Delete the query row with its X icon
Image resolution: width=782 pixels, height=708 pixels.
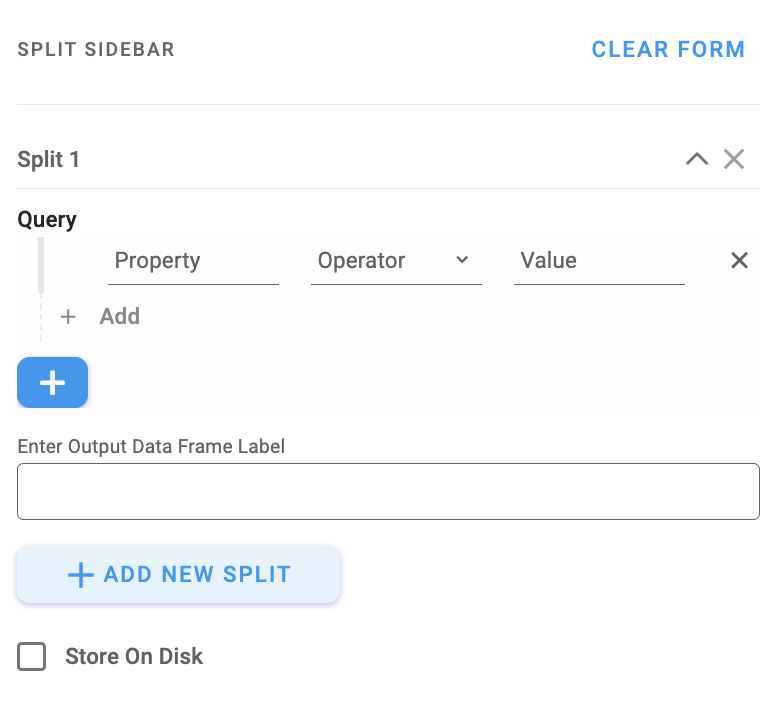739,261
